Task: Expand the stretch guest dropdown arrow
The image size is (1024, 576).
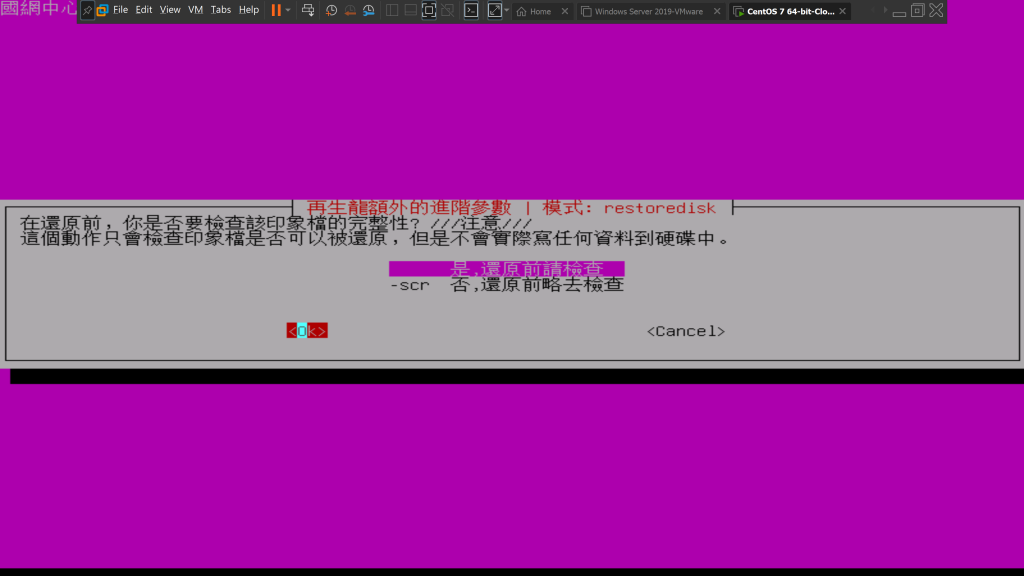Action: point(507,10)
